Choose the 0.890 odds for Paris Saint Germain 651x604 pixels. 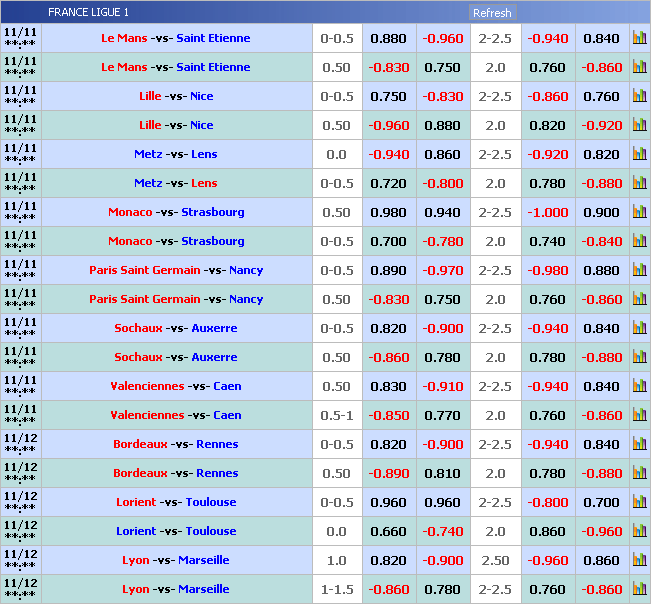388,271
